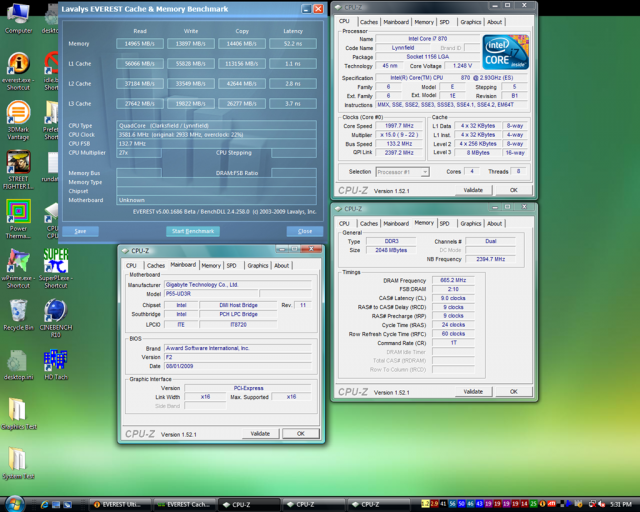Viewport: 640px width, 512px height.
Task: Switch to EVEREST Ultimate taskbar button
Action: click(x=120, y=505)
